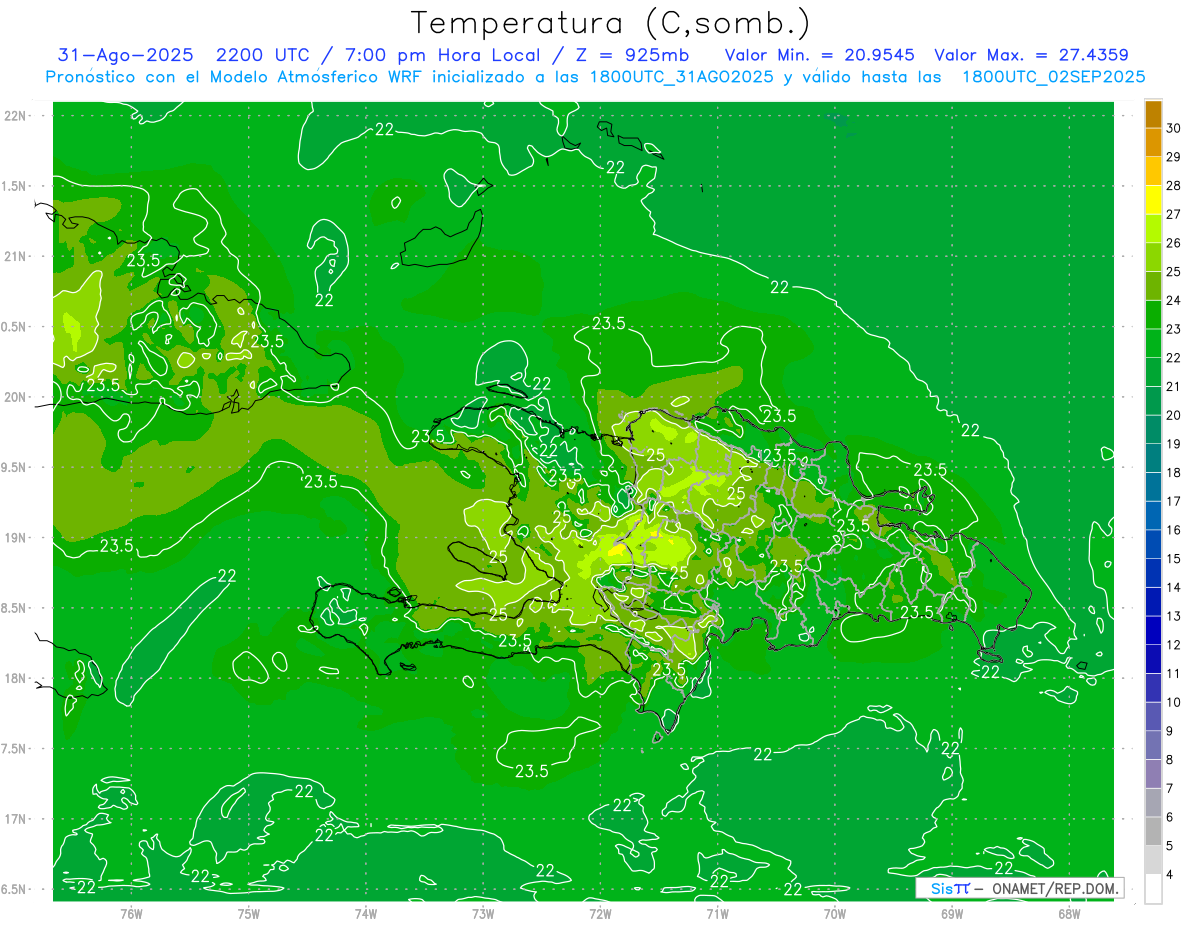Click "Valor Max. = 27.4359" value
Image resolution: width=1200 pixels, height=927 pixels.
[x=1031, y=56]
